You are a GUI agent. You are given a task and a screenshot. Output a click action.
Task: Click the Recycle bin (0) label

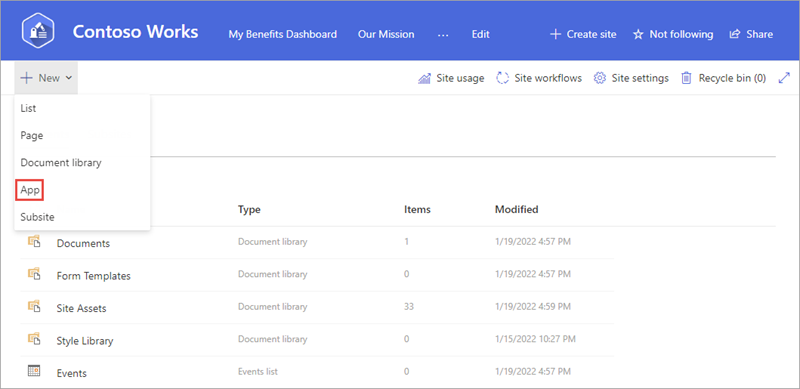tap(732, 78)
